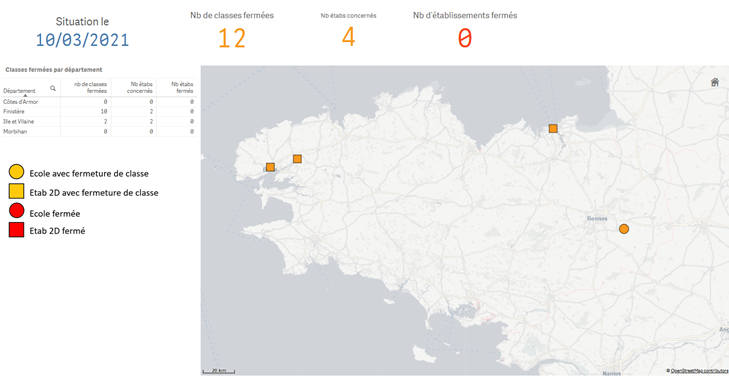Open the OpenStreetMap contributors link

pos(700,370)
